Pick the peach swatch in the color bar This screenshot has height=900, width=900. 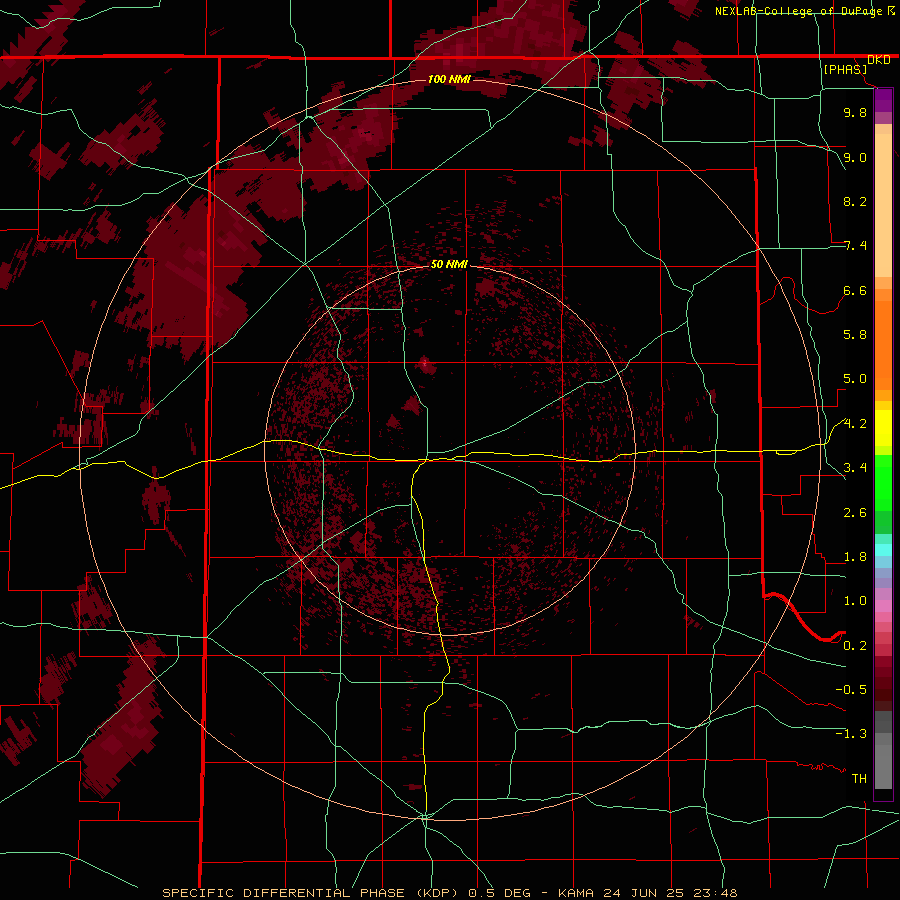[x=883, y=205]
